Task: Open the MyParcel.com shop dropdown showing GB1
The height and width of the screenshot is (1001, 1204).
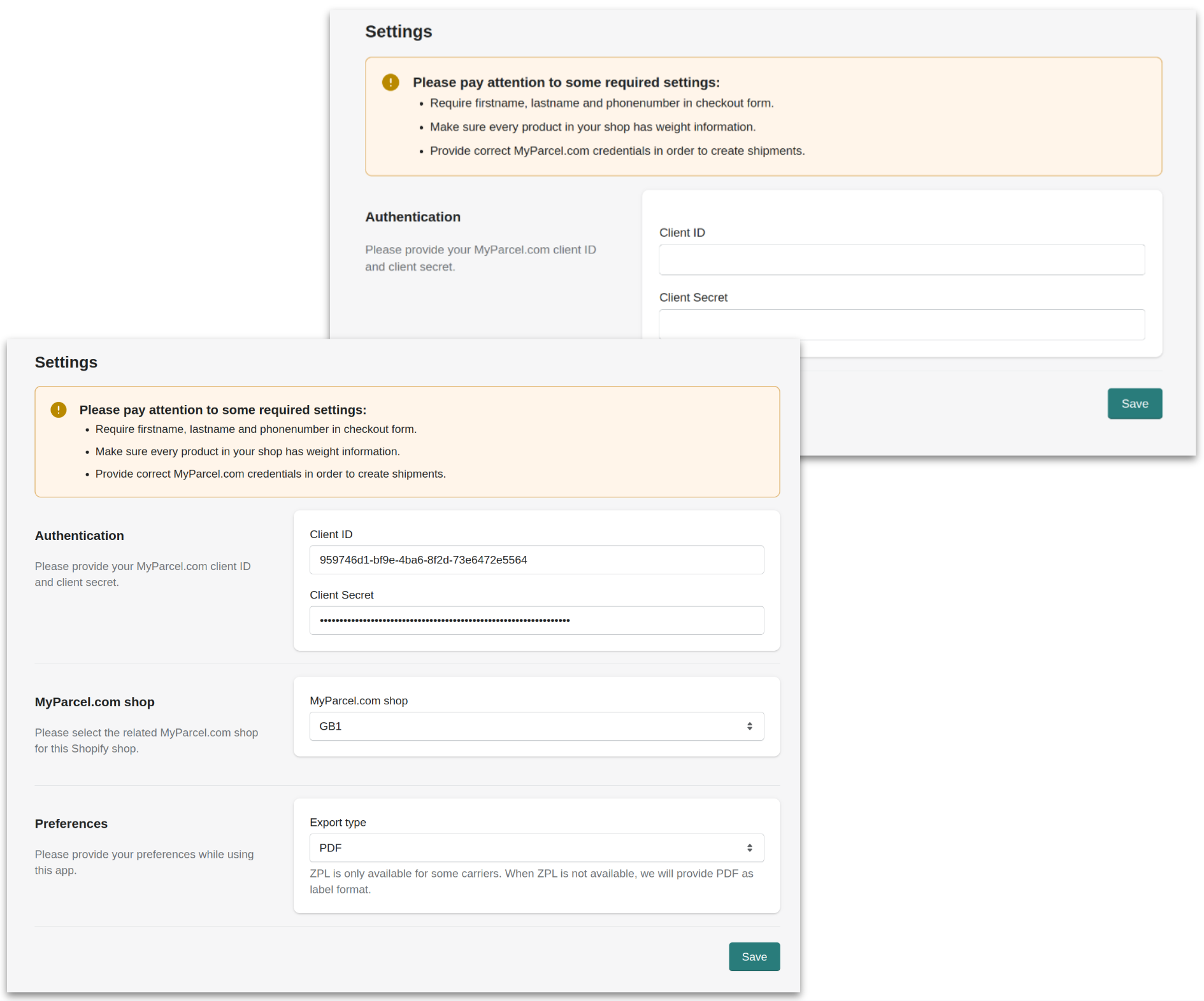Action: [x=536, y=726]
